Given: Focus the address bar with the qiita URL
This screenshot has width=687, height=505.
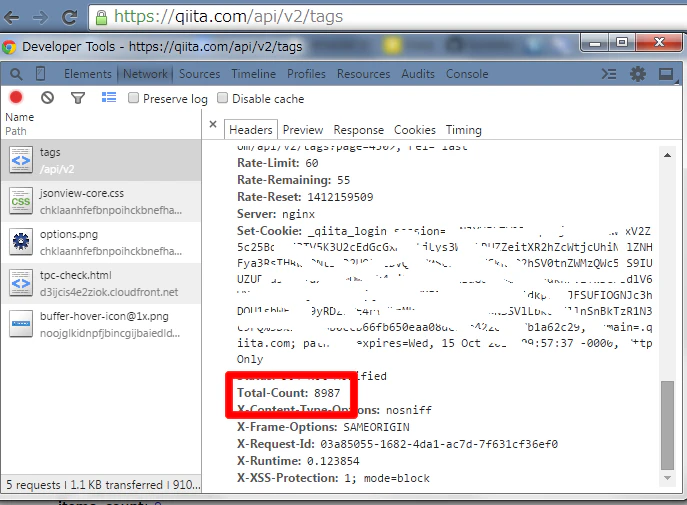Looking at the screenshot, I should (x=388, y=17).
